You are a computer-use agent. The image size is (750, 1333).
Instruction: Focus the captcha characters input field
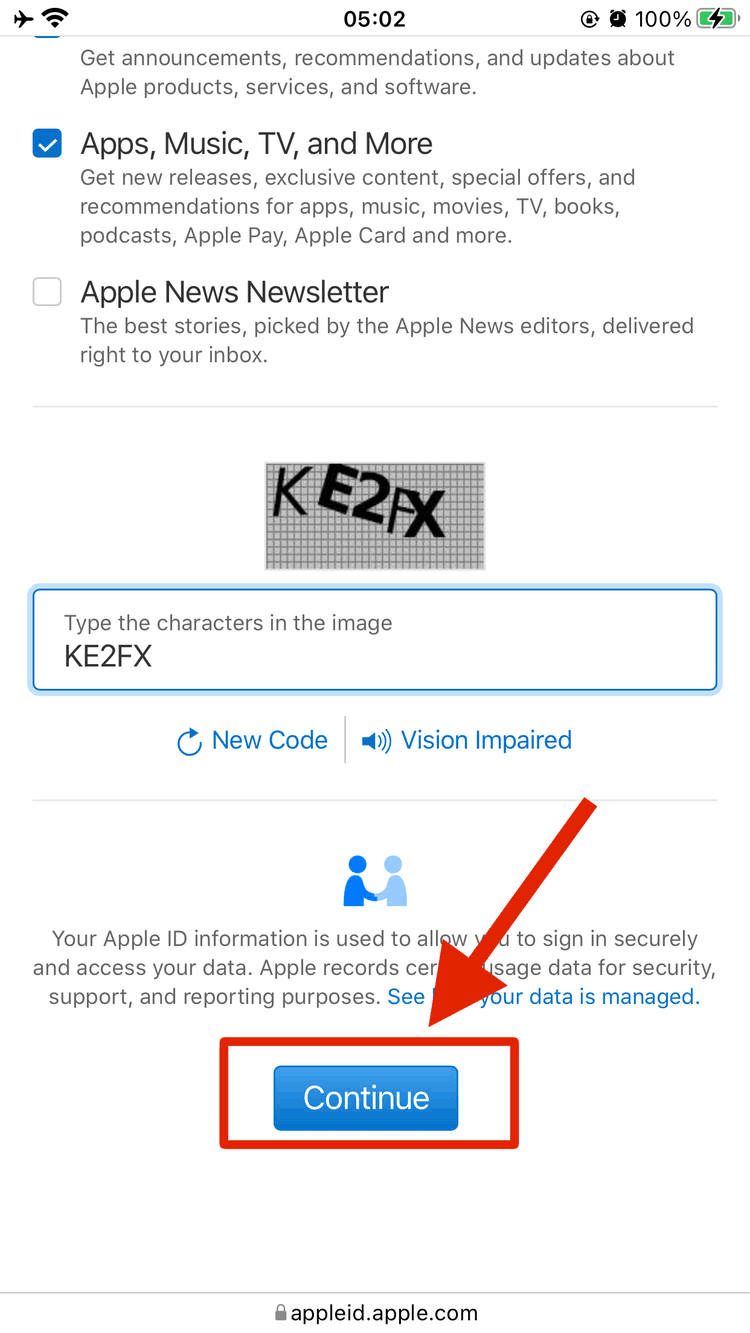(x=375, y=640)
